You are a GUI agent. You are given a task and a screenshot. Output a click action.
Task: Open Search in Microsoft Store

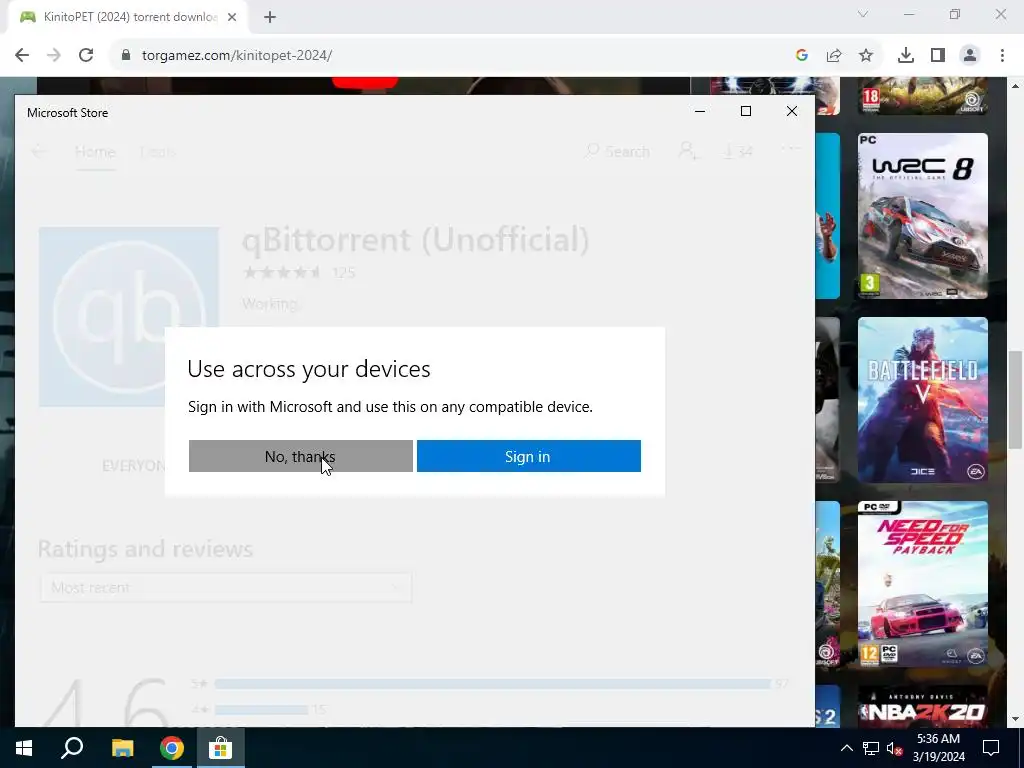pos(617,152)
